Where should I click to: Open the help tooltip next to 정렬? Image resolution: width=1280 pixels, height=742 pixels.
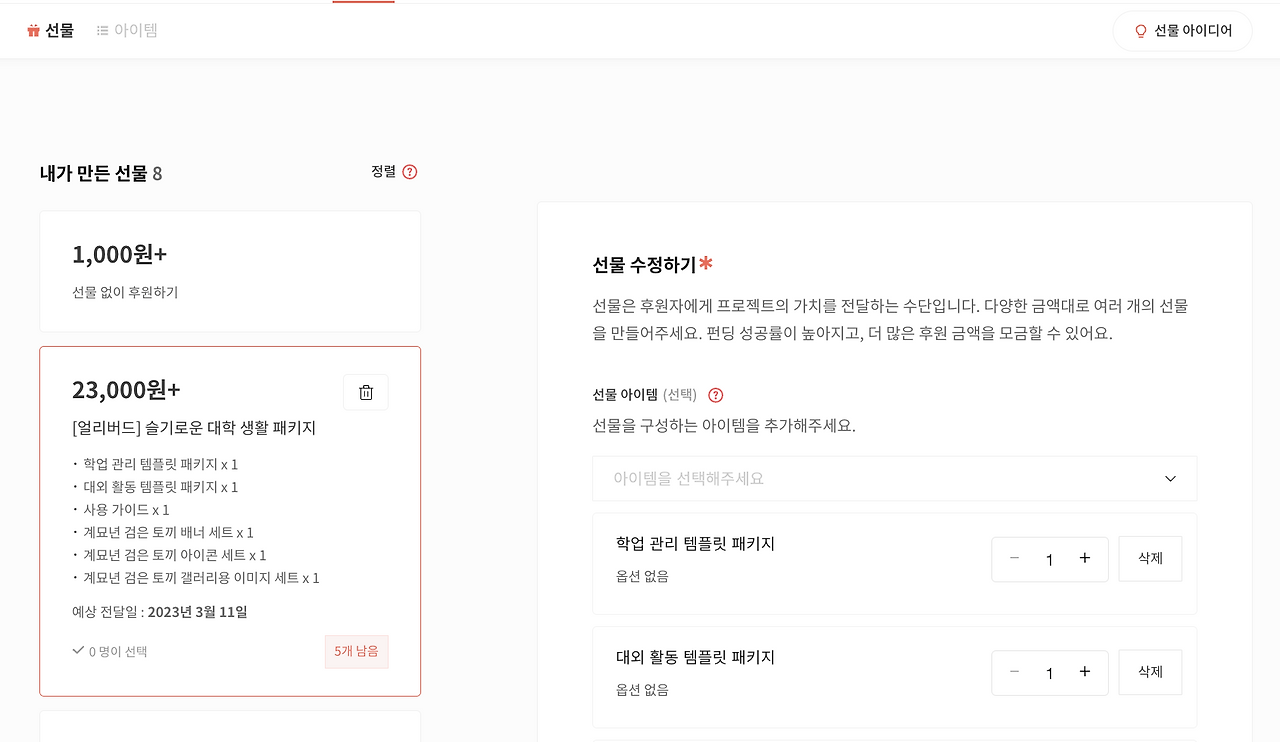point(409,171)
